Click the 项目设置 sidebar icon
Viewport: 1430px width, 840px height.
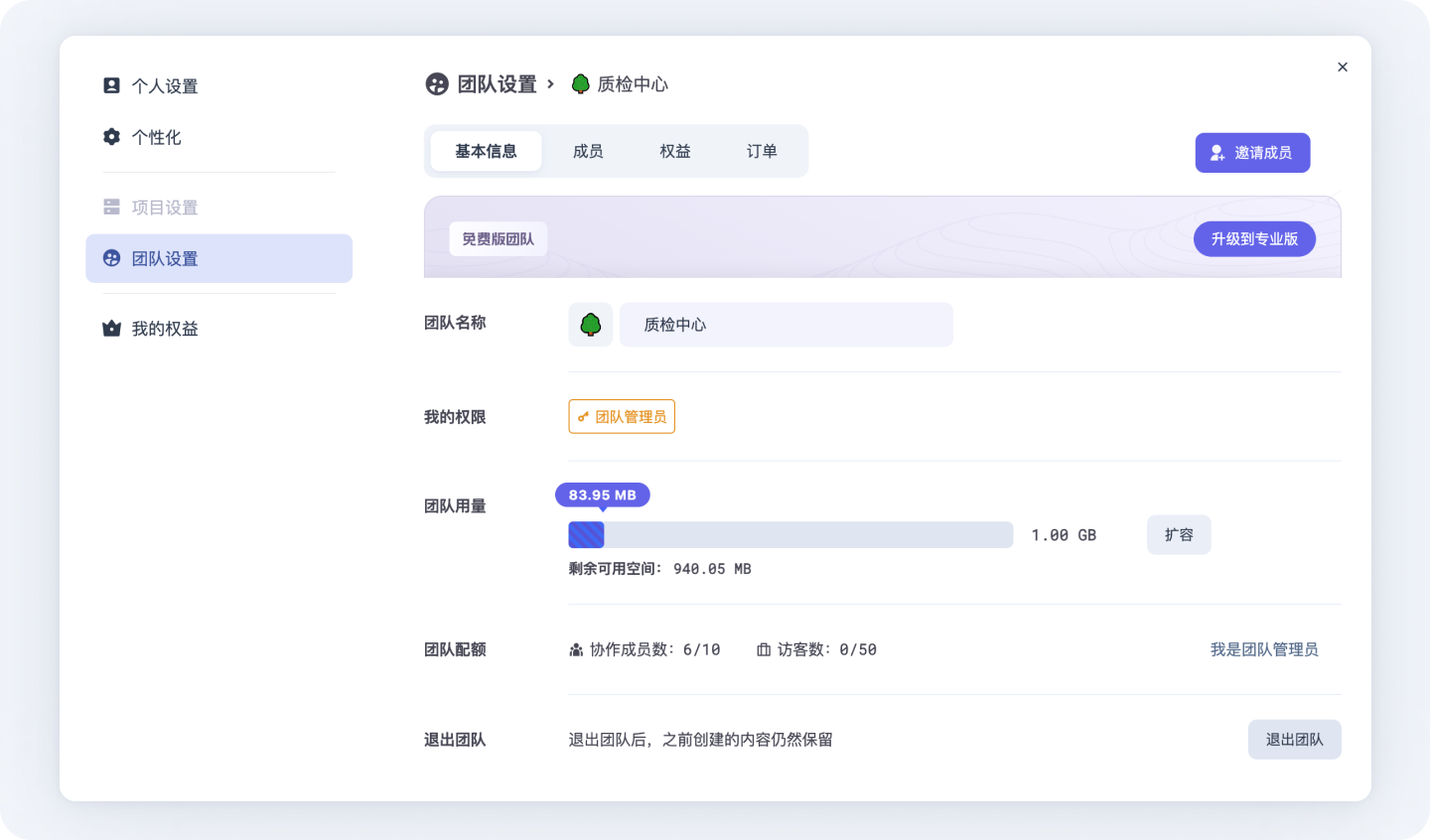[111, 207]
